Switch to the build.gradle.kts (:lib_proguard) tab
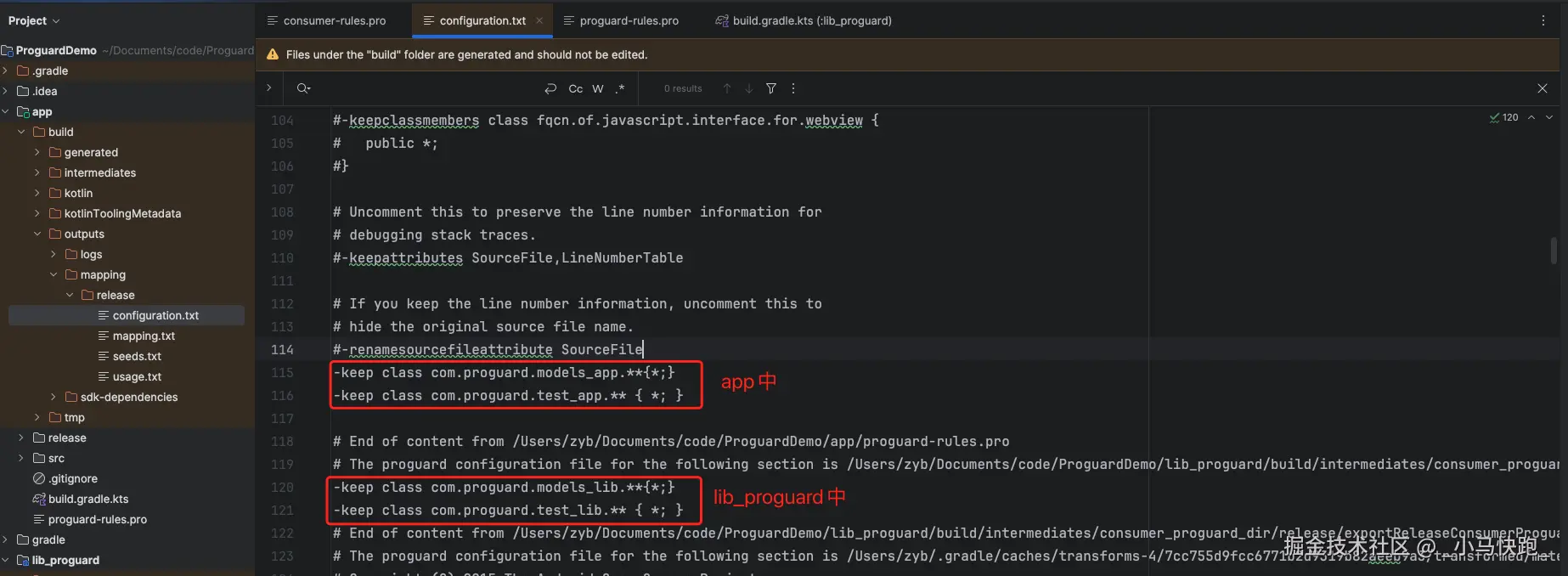The height and width of the screenshot is (576, 1568). (811, 20)
